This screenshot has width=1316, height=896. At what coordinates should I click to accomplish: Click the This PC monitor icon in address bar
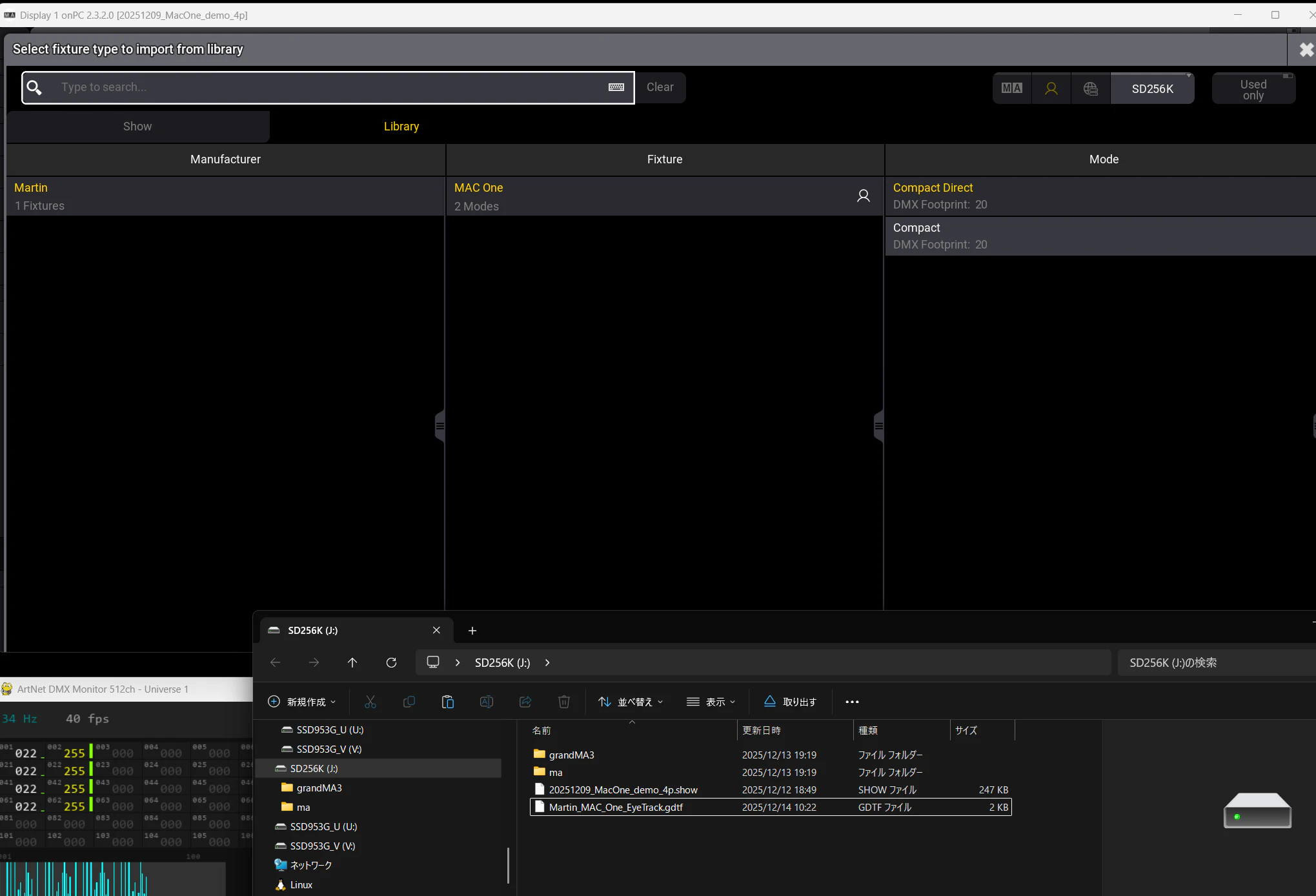[433, 662]
